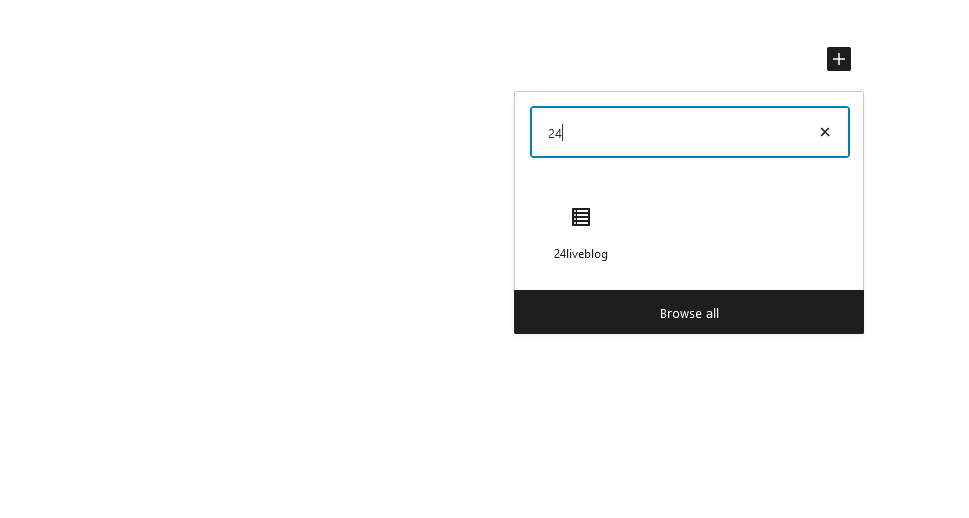This screenshot has width=969, height=518.
Task: Select the 24liveblog block list icon
Action: point(580,217)
